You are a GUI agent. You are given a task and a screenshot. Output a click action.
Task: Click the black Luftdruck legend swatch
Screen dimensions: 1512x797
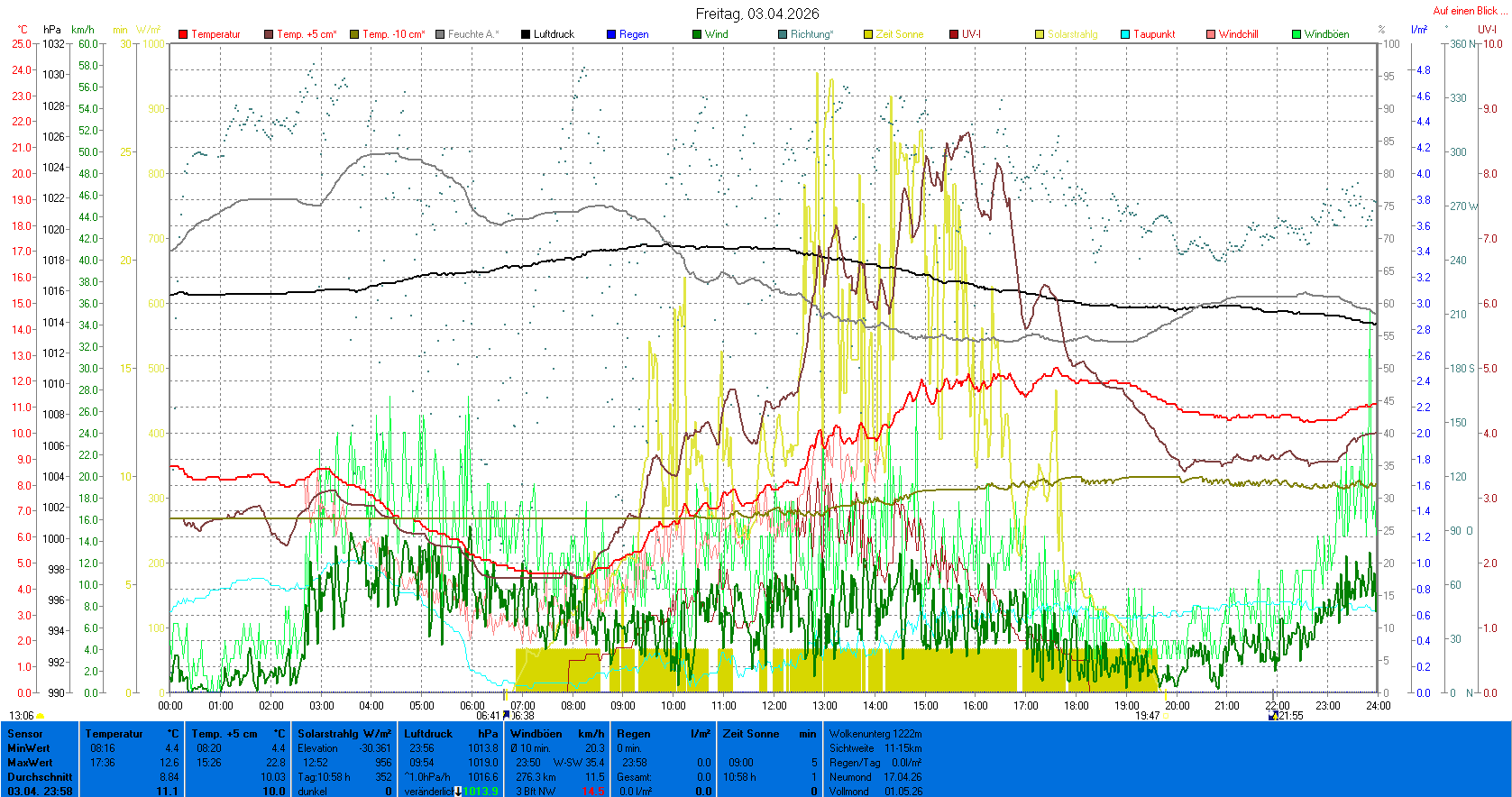(526, 34)
